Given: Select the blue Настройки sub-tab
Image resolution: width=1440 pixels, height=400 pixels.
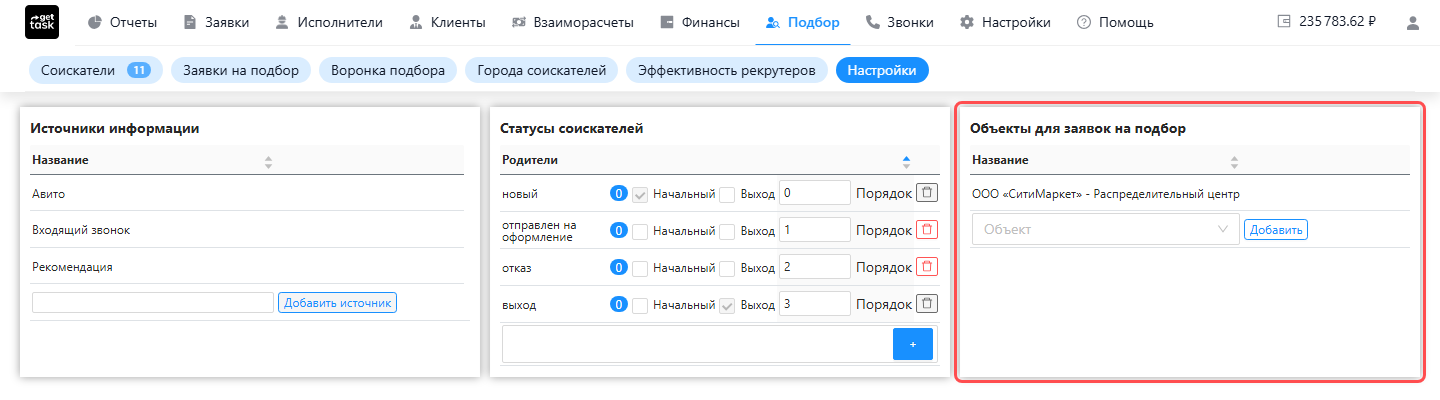Looking at the screenshot, I should (x=882, y=70).
